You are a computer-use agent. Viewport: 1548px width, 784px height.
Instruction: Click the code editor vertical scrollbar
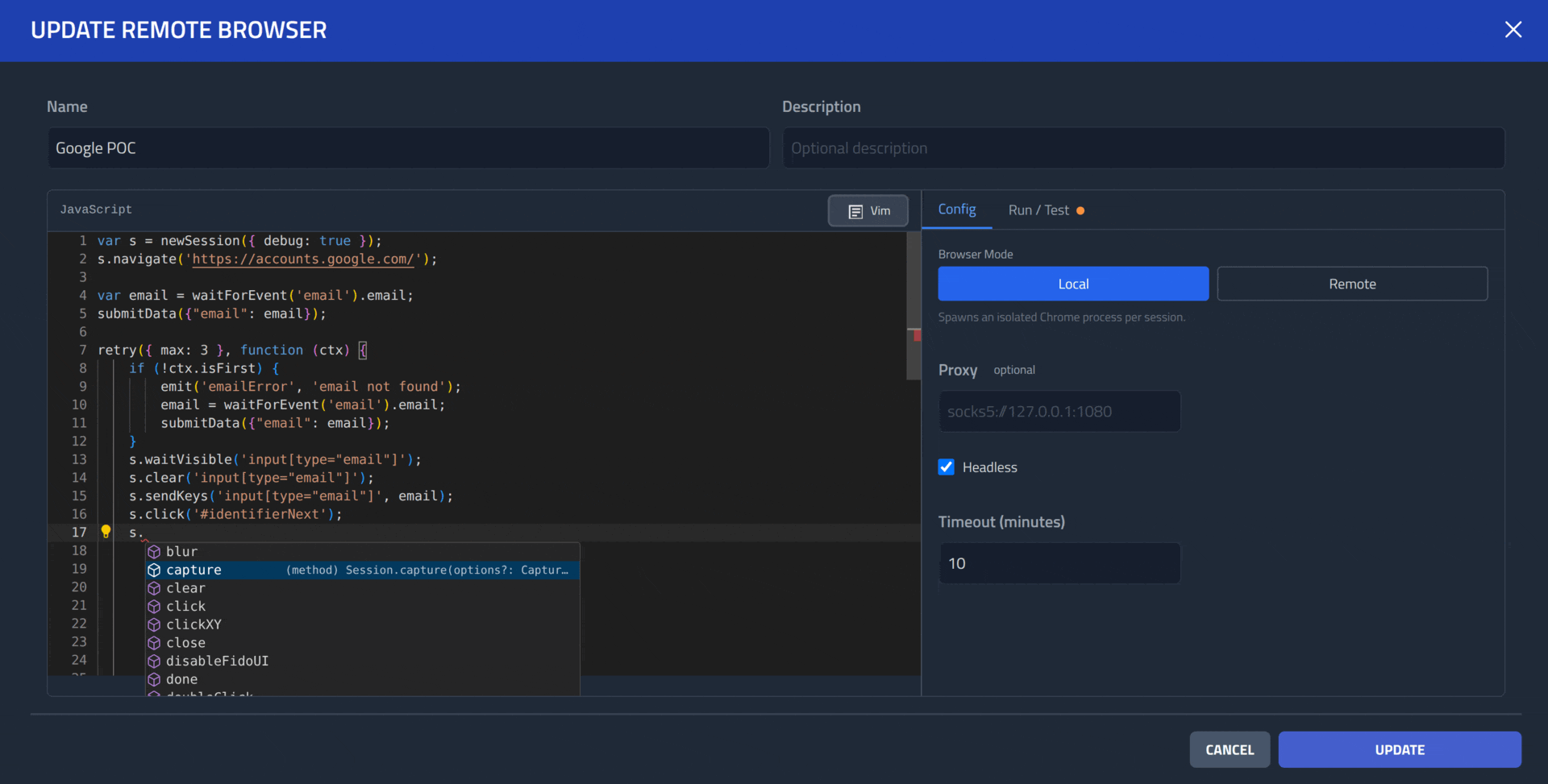click(x=913, y=306)
